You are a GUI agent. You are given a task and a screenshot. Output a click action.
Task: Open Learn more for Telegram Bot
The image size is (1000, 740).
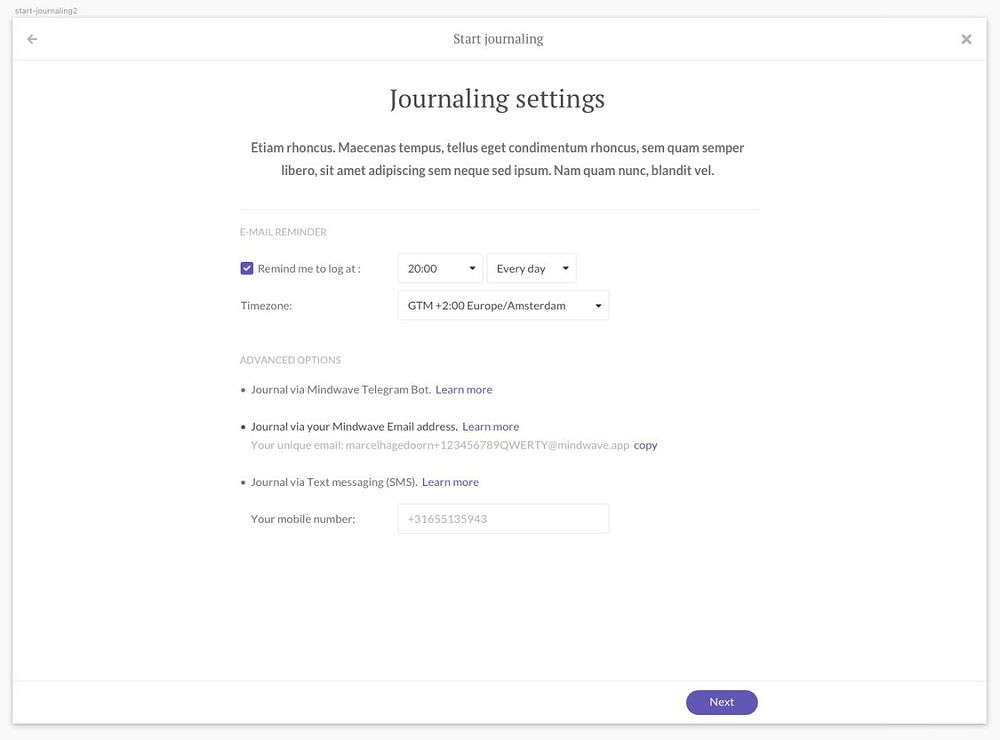tap(464, 389)
